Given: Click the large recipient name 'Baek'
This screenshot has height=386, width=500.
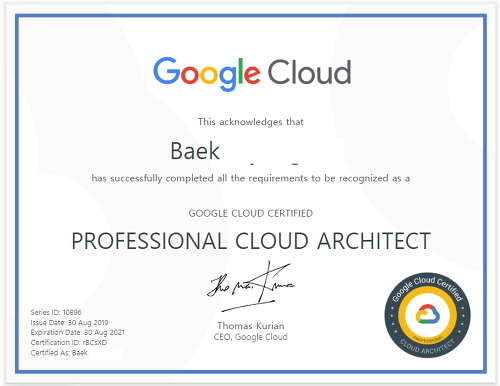Looking at the screenshot, I should click(195, 151).
